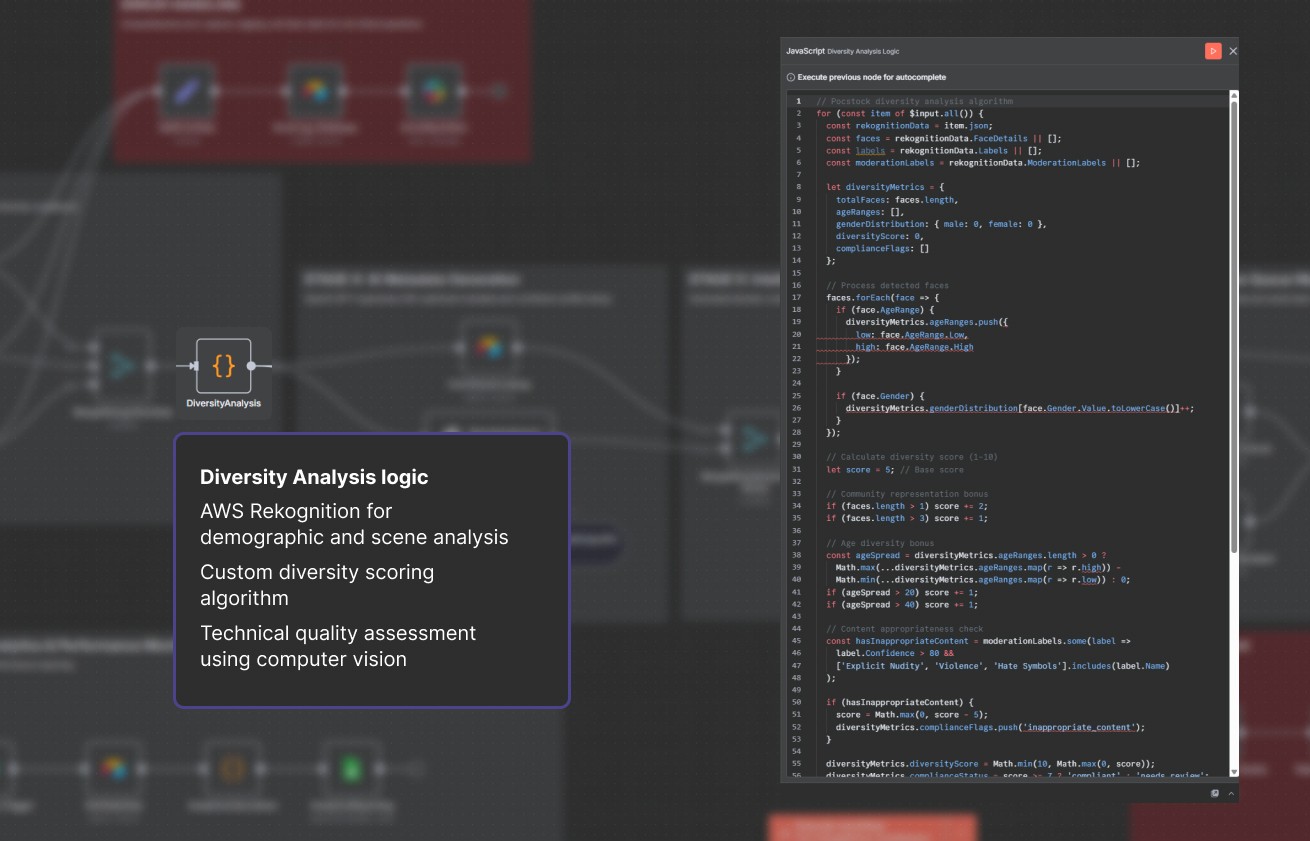This screenshot has height=841, width=1310.
Task: Open the code editor in a pop-out window
Action: click(x=1215, y=793)
